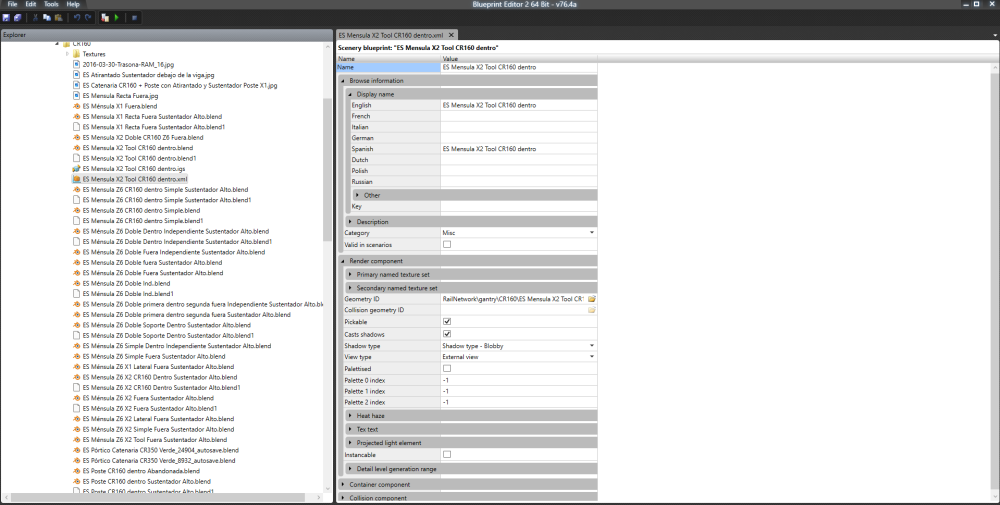Click image icon of ES Atirantado Sustentador debajo de la viga.jpg

click(x=77, y=75)
